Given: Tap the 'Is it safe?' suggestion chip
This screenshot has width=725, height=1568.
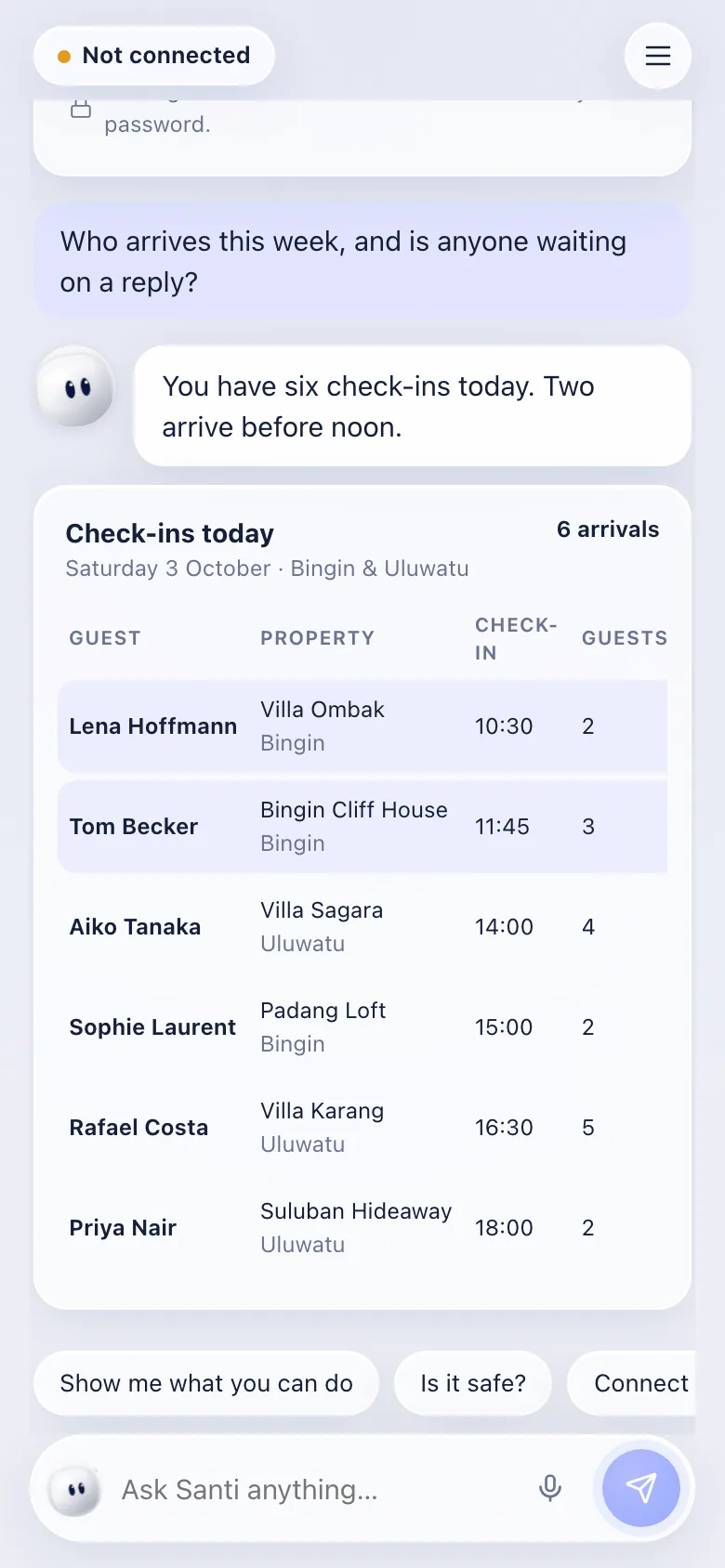Looking at the screenshot, I should 473,1383.
